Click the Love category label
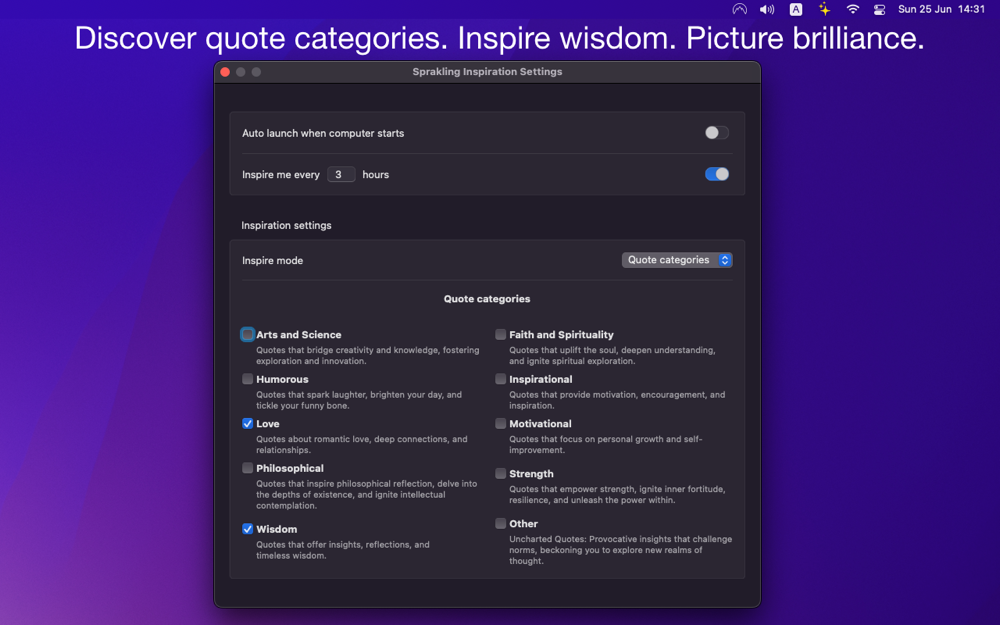This screenshot has height=625, width=1000. click(268, 423)
